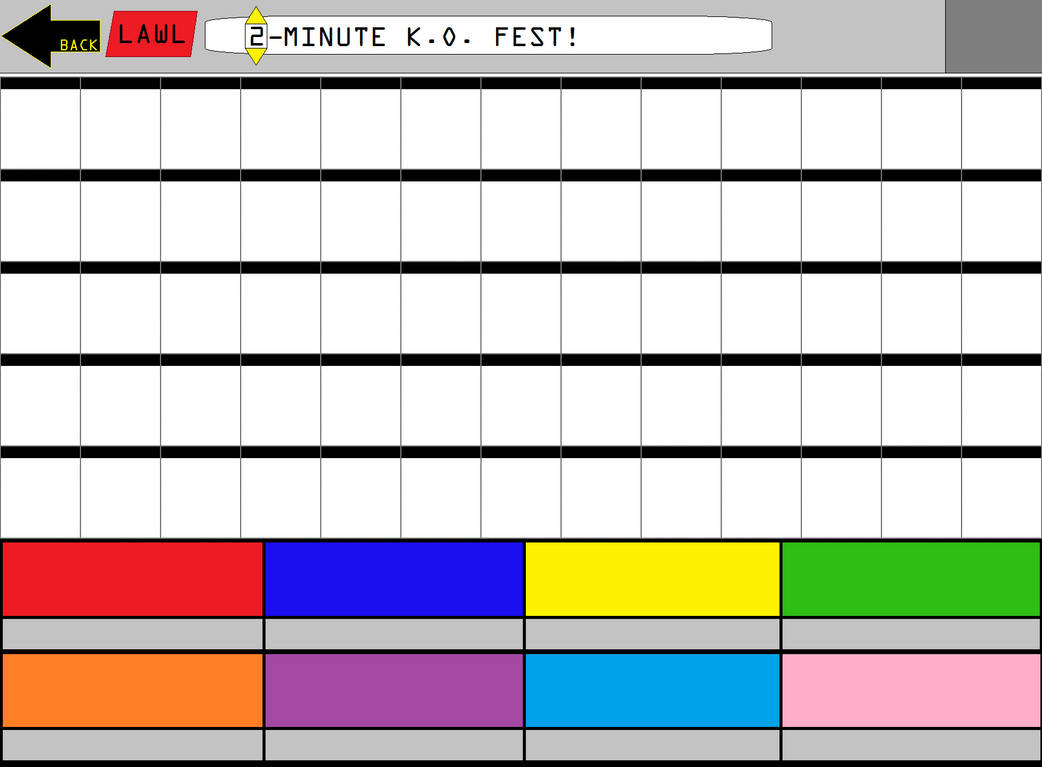
Task: Select the green character panel
Action: [910, 578]
